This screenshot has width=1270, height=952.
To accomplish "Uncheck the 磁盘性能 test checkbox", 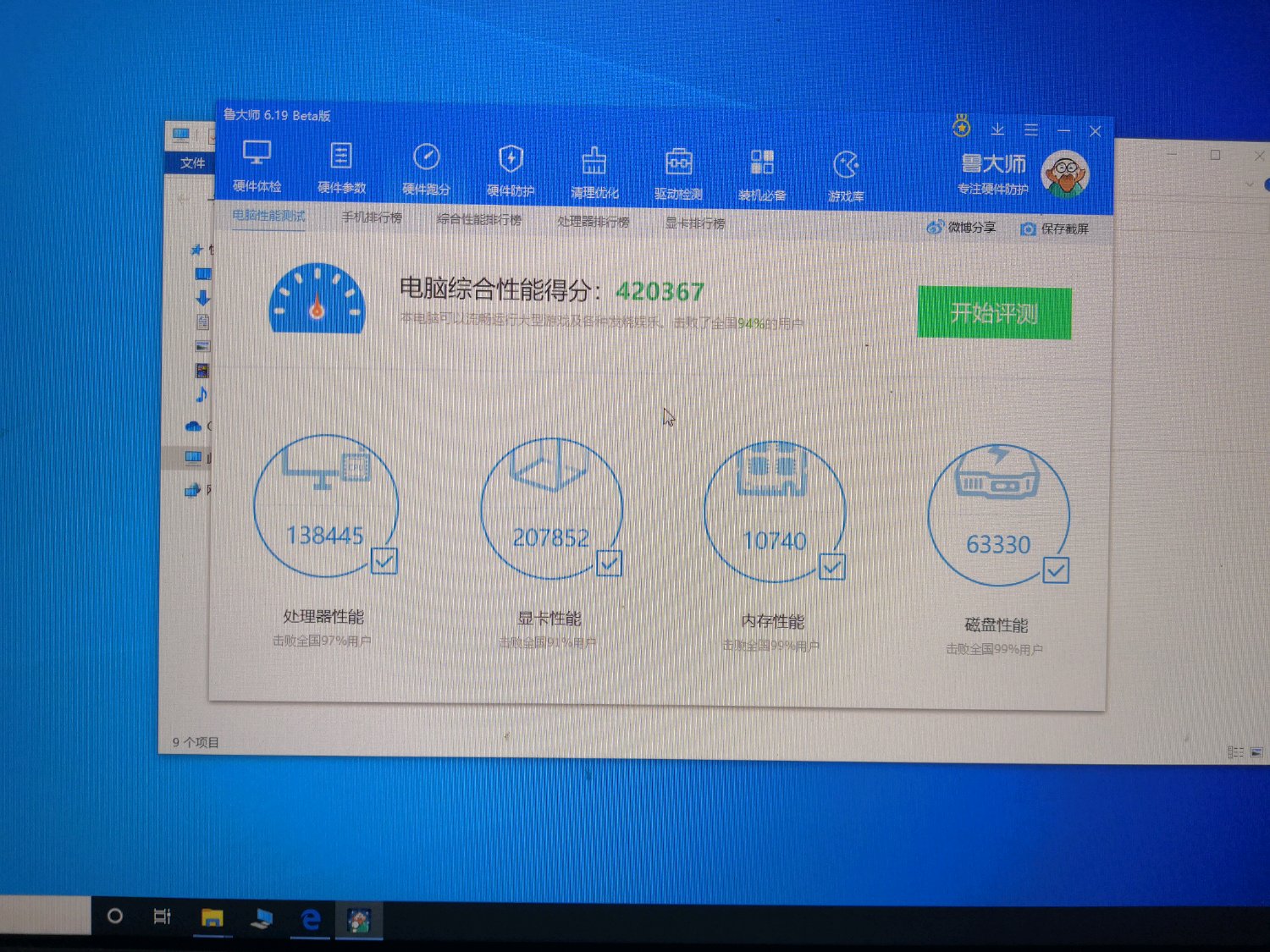I will pyautogui.click(x=1056, y=570).
